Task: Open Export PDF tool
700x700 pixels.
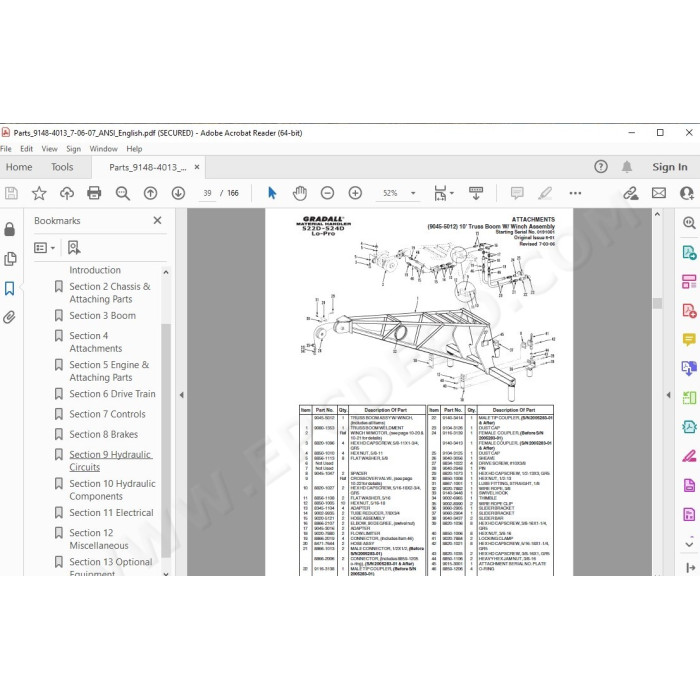Action: 689,253
